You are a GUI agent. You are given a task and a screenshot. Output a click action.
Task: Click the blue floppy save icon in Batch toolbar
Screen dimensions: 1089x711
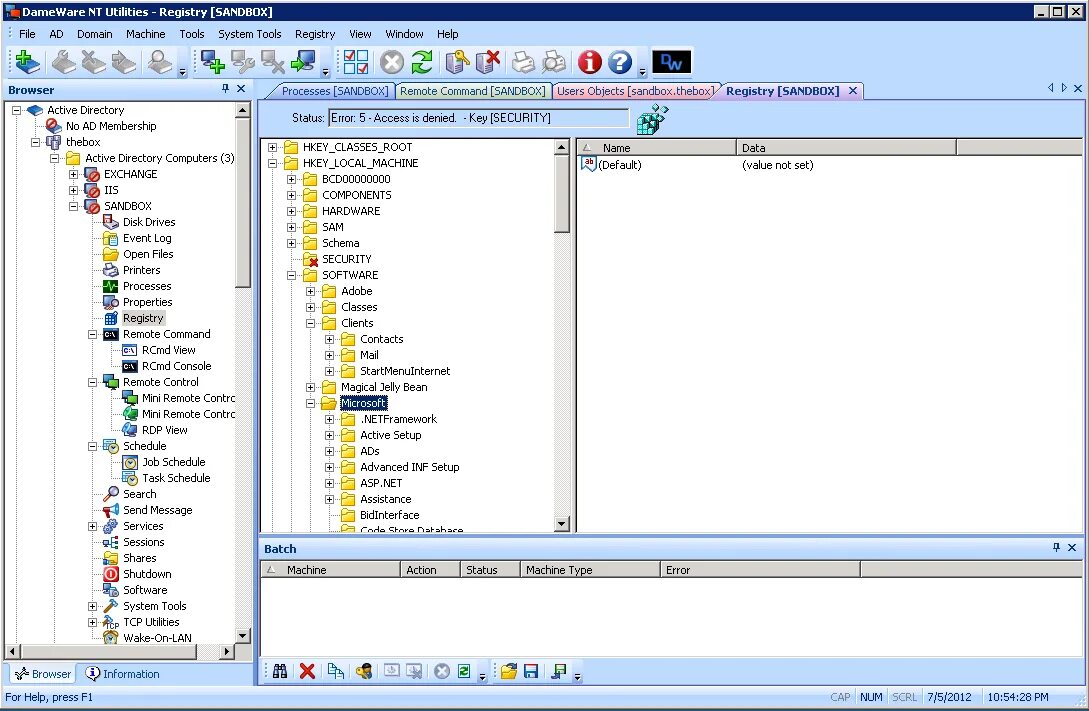click(x=531, y=671)
